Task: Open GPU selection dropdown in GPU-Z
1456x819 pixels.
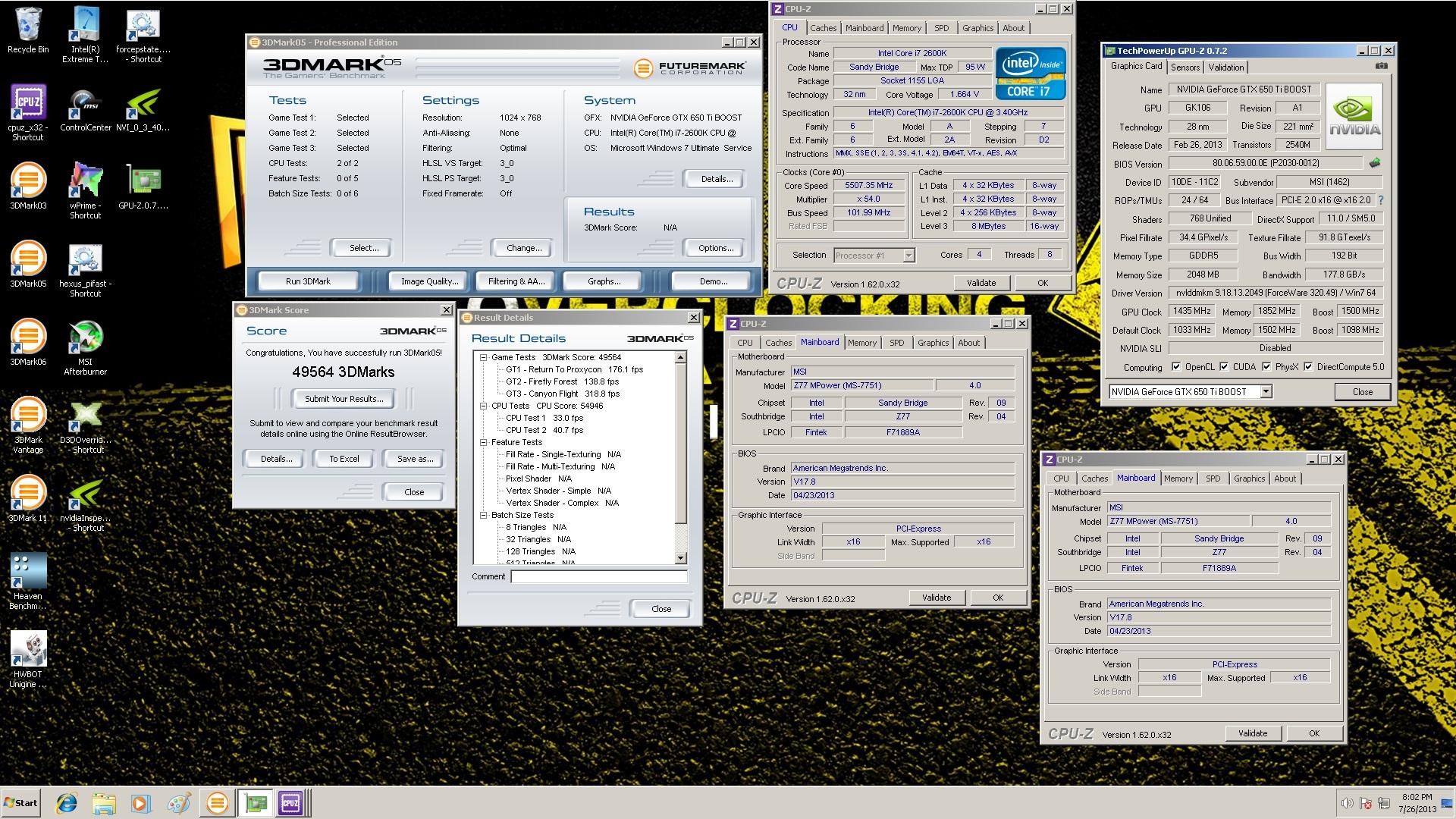Action: pyautogui.click(x=1265, y=392)
